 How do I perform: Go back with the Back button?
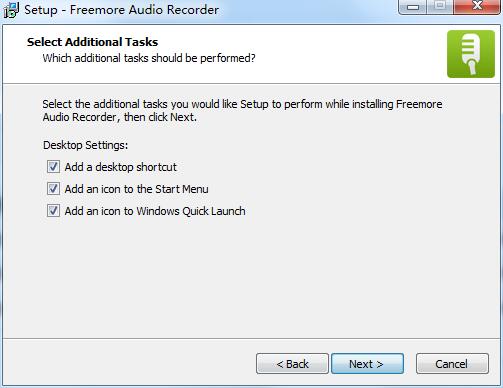292,364
